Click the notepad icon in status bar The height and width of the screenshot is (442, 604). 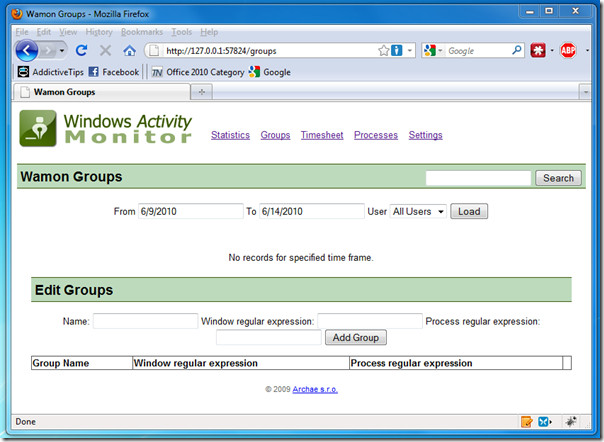(x=527, y=422)
